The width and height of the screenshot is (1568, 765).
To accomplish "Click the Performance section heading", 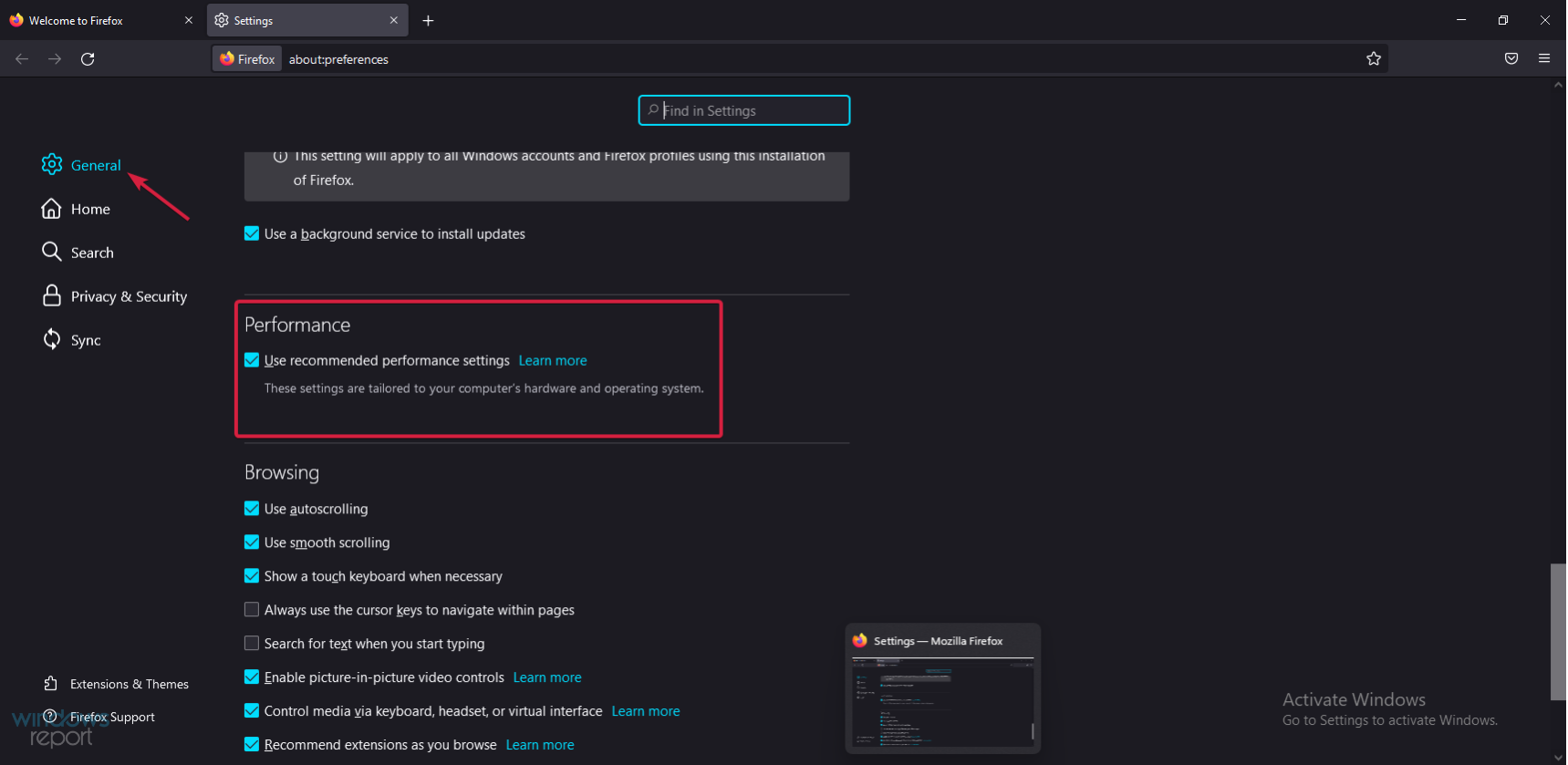I will tap(297, 325).
